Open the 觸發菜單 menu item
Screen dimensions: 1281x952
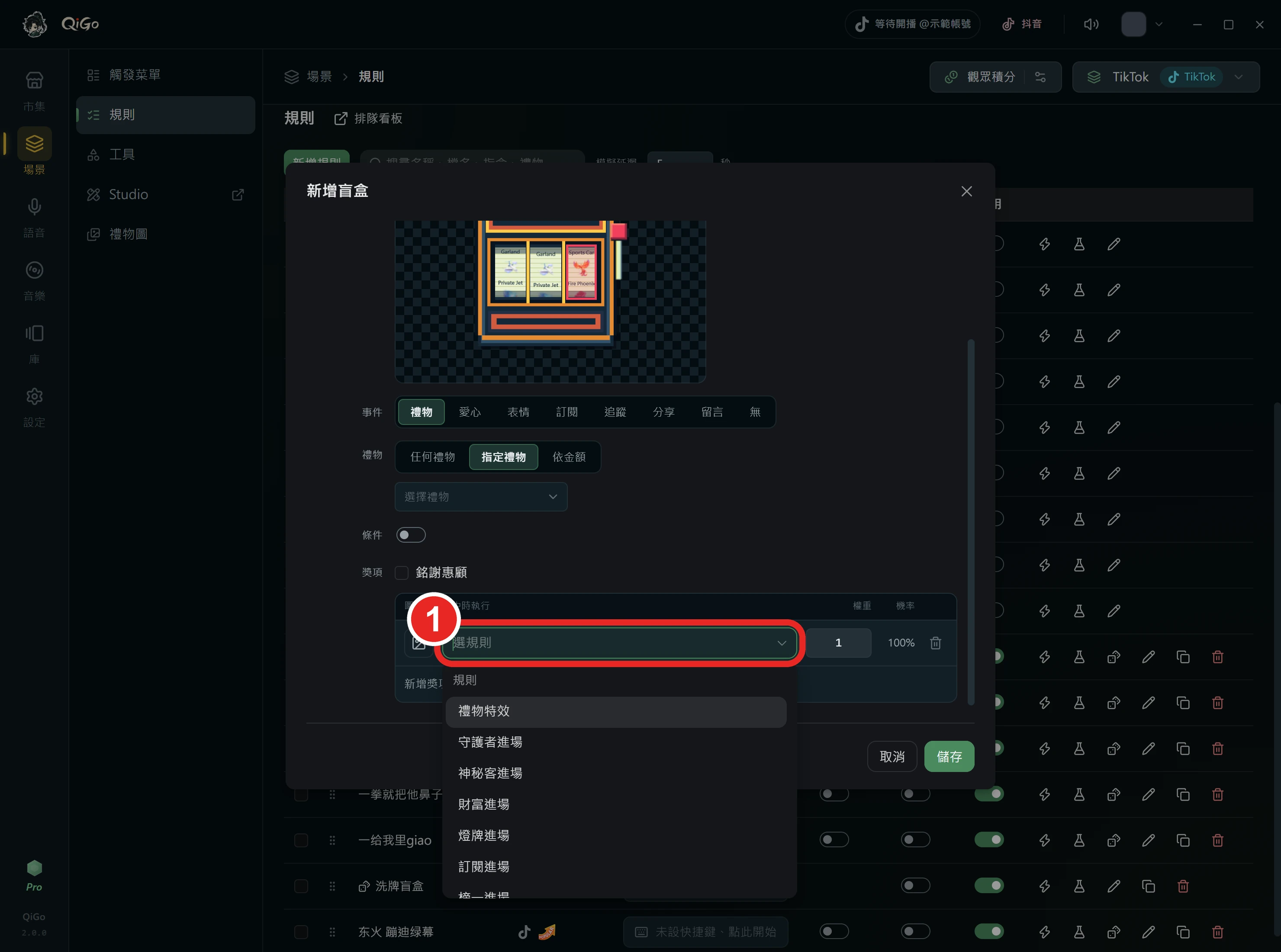(165, 75)
